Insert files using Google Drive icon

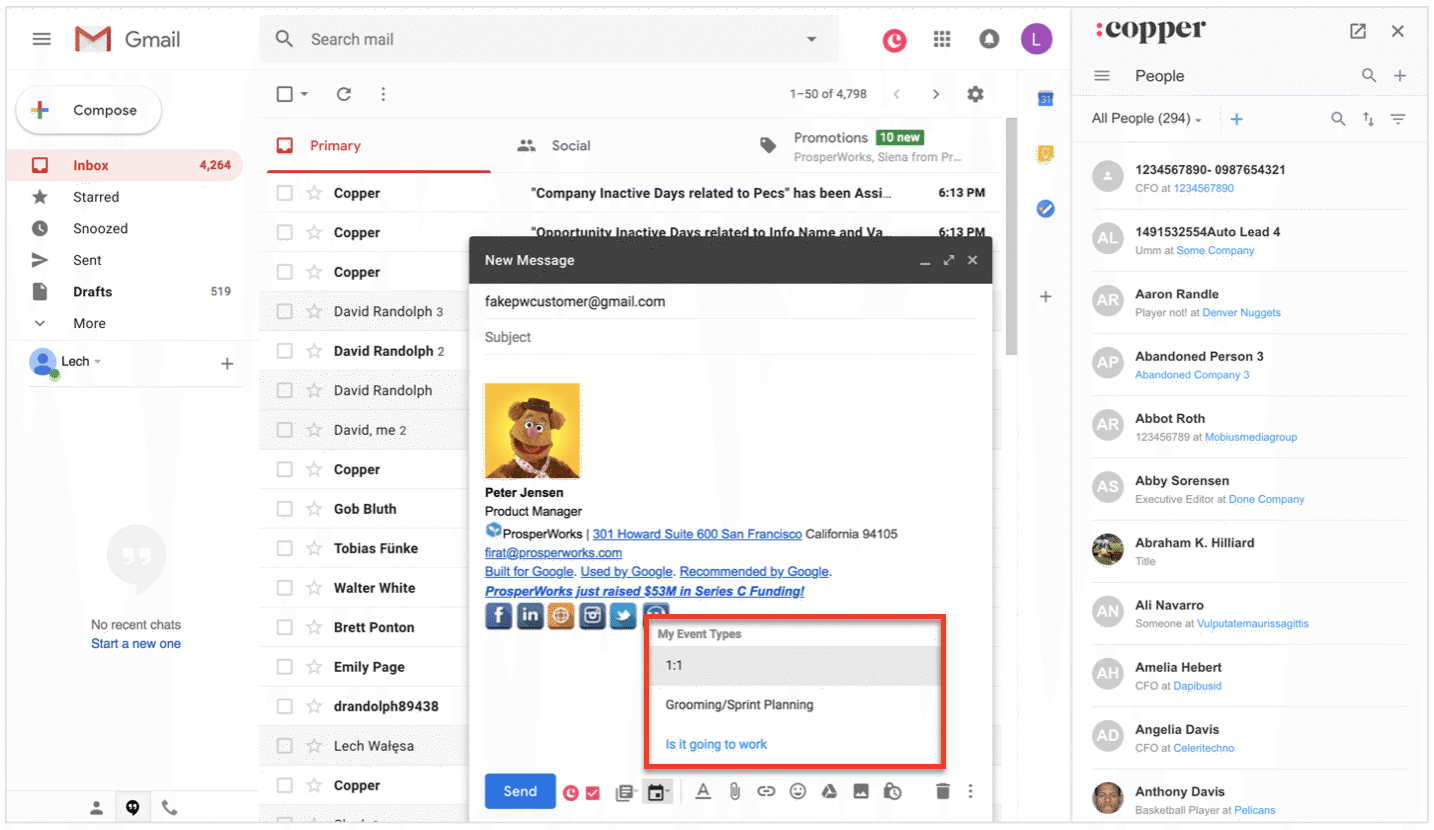click(x=829, y=792)
